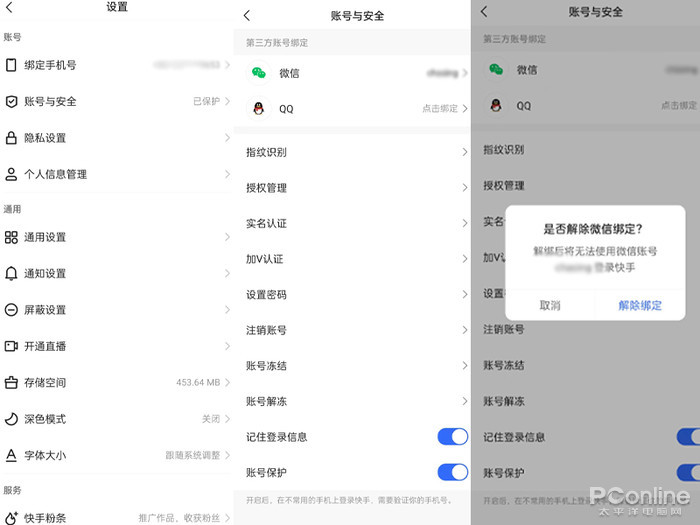Toggle 记住登录信息 switch on the undimmed page
The width and height of the screenshot is (700, 525).
click(x=452, y=436)
